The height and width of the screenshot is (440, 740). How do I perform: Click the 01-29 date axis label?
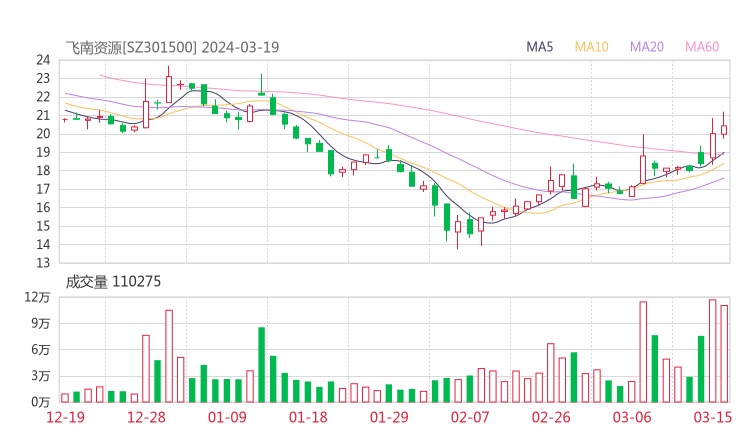(x=389, y=417)
